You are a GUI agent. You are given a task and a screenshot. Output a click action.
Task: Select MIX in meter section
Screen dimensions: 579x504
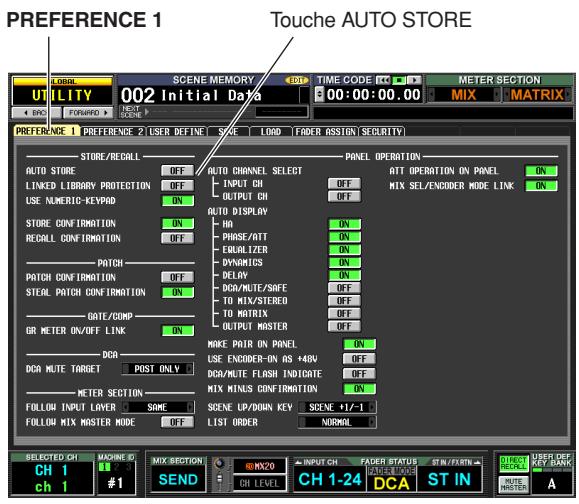pos(464,95)
